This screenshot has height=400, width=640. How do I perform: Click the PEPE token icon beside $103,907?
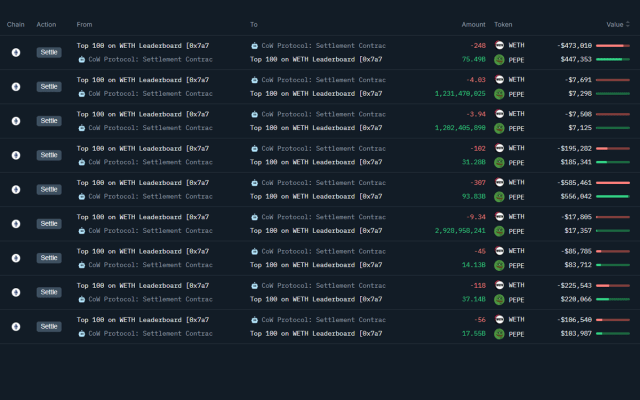click(499, 334)
